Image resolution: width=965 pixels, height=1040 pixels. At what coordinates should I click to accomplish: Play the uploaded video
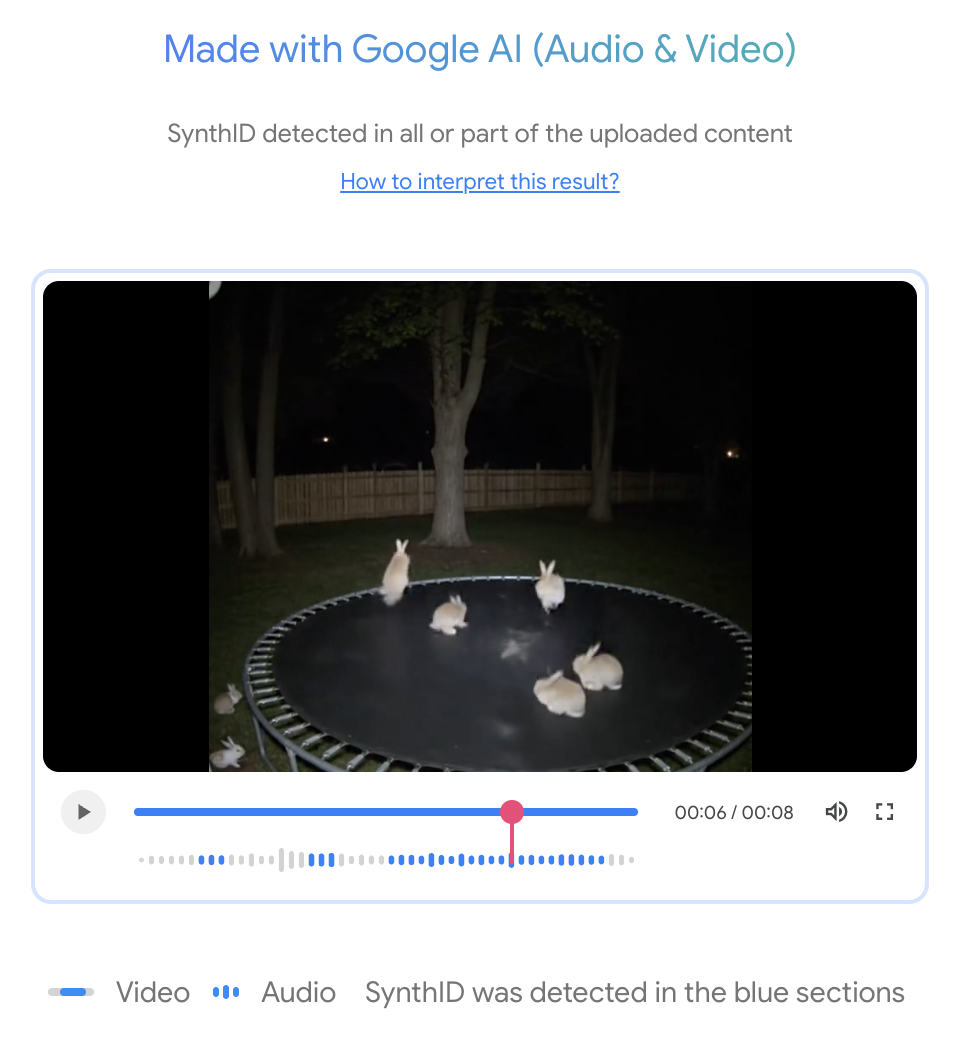(84, 812)
